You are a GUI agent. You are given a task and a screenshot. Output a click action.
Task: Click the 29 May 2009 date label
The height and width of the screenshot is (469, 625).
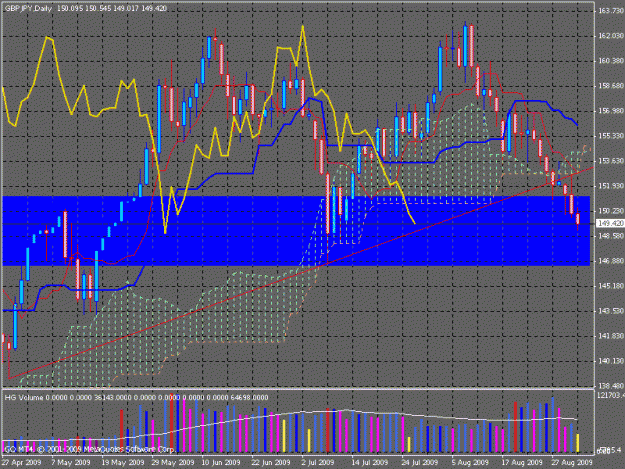tap(173, 463)
